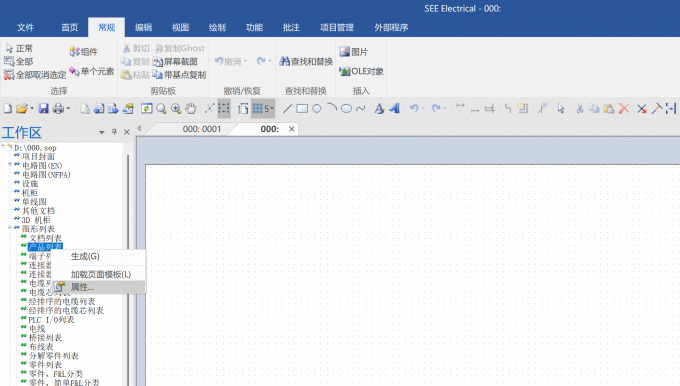Go to previous page icon
The width and height of the screenshot is (680, 386).
99,108
